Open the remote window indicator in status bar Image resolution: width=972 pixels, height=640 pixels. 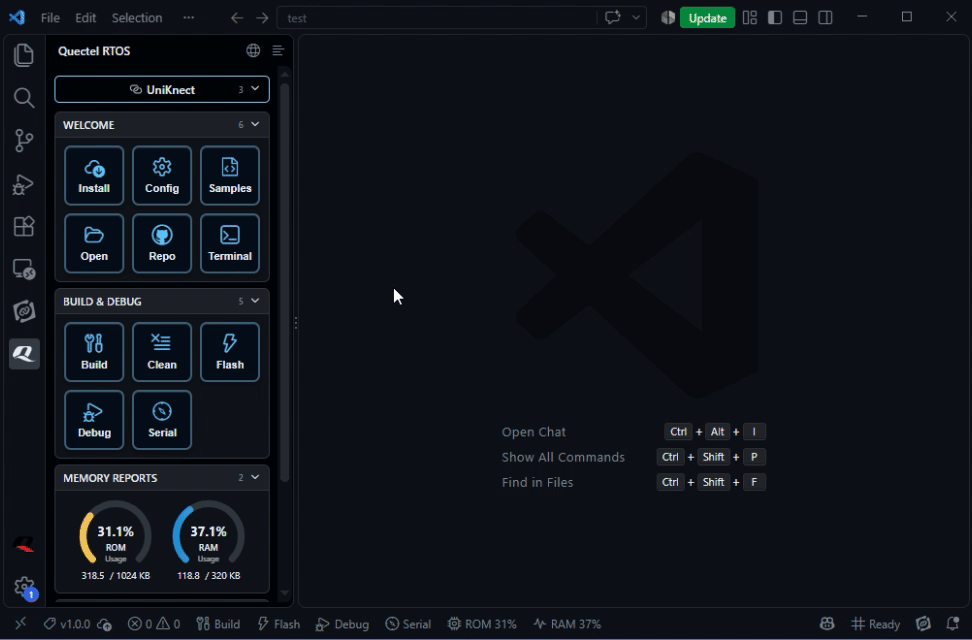(20, 624)
